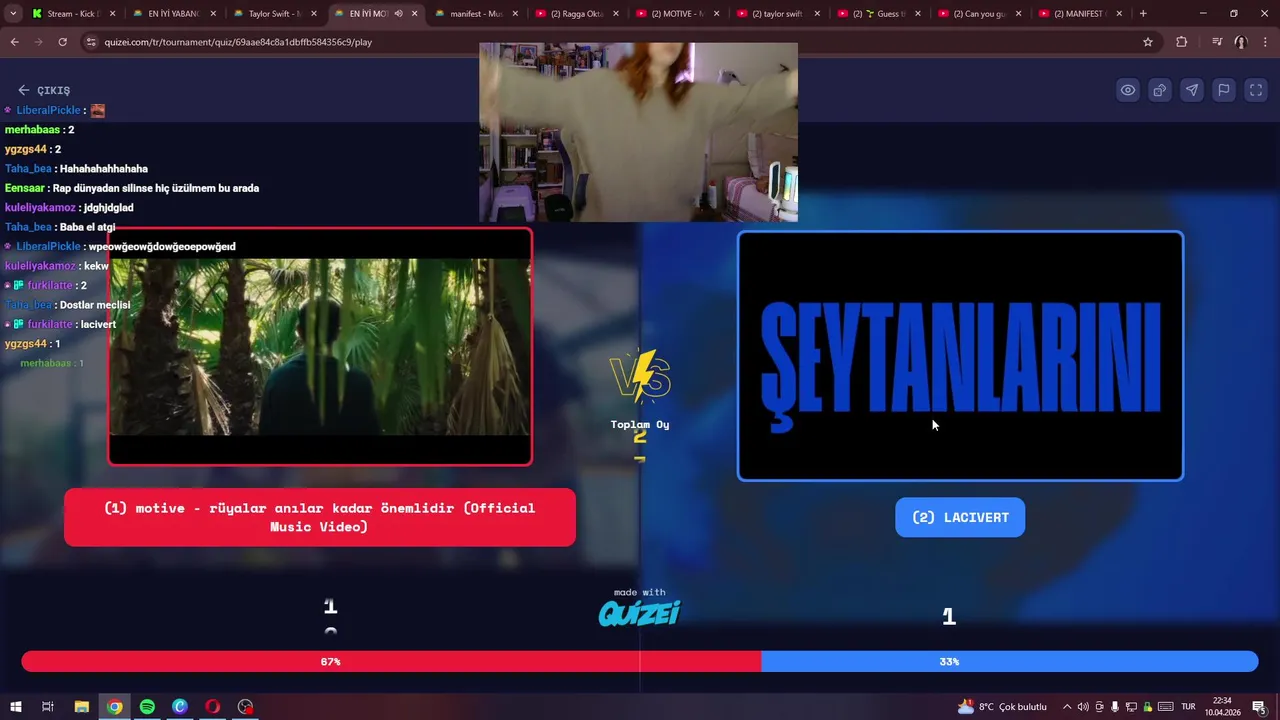Vote for option (1) motive red button
Image resolution: width=1280 pixels, height=720 pixels.
320,517
